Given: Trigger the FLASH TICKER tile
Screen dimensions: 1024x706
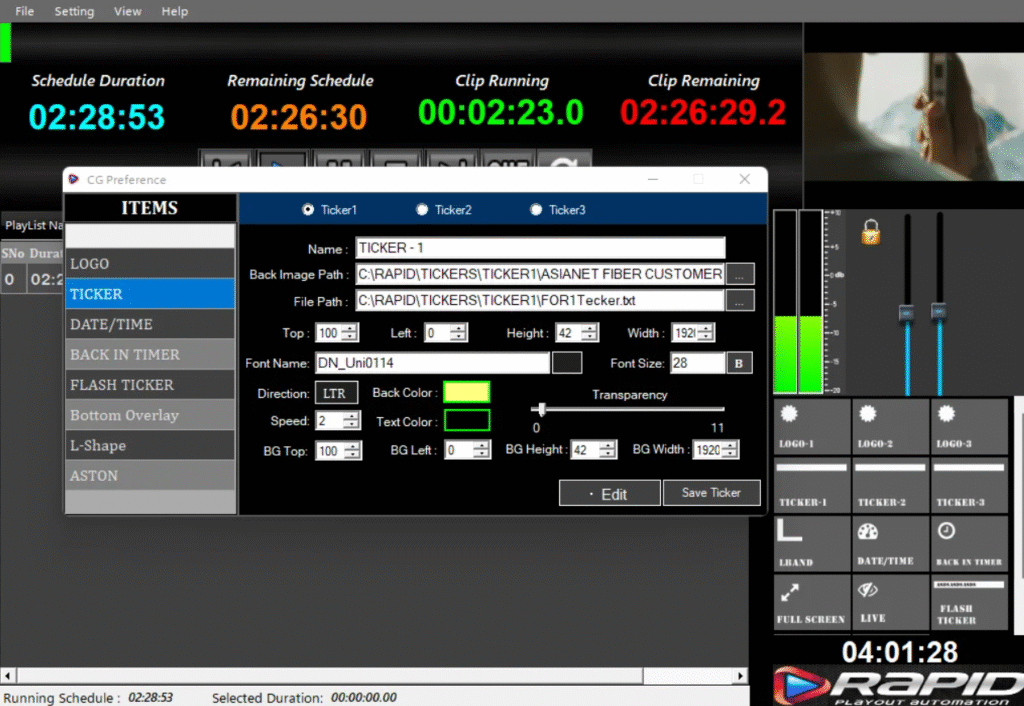Looking at the screenshot, I should pyautogui.click(x=968, y=602).
